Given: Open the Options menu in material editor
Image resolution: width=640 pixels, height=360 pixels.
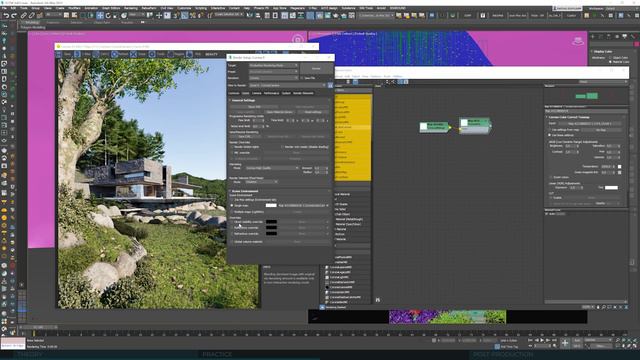Looking at the screenshot, I should pos(375,76).
